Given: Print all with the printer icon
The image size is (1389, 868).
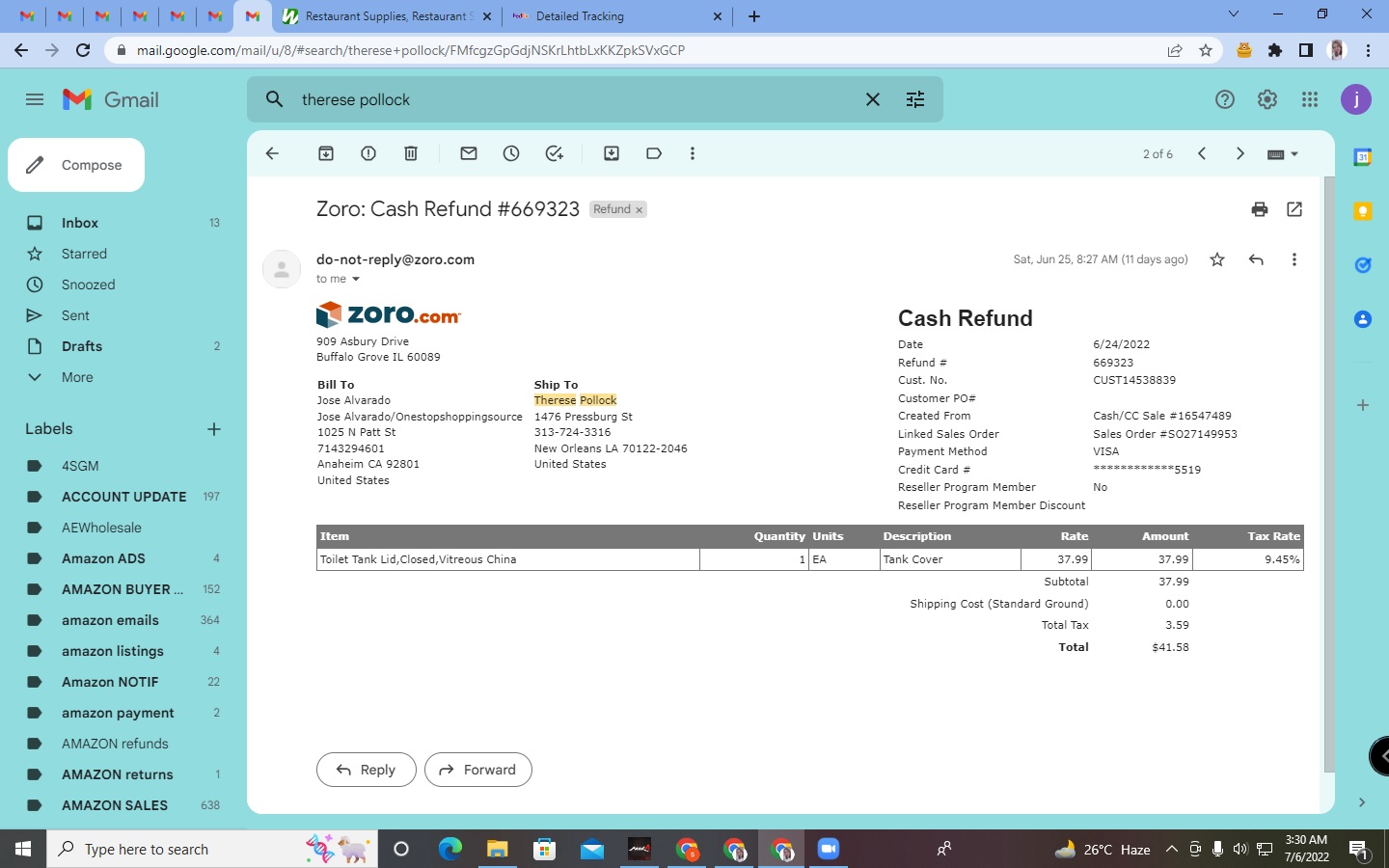Looking at the screenshot, I should tap(1260, 209).
